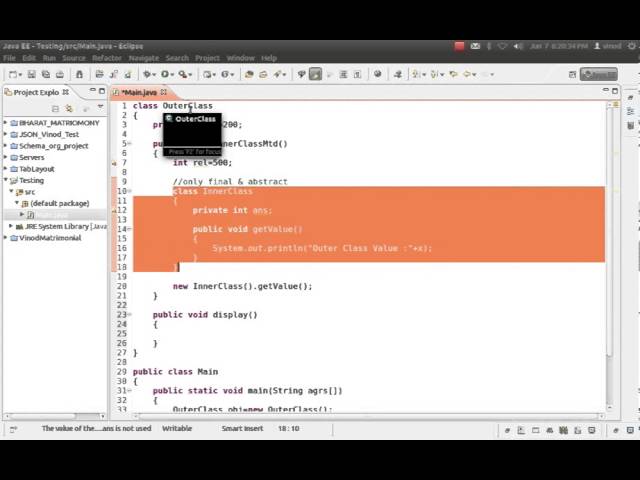Toggle Link with Editor in Project Explorer
This screenshot has width=640, height=480.
pos(69,109)
